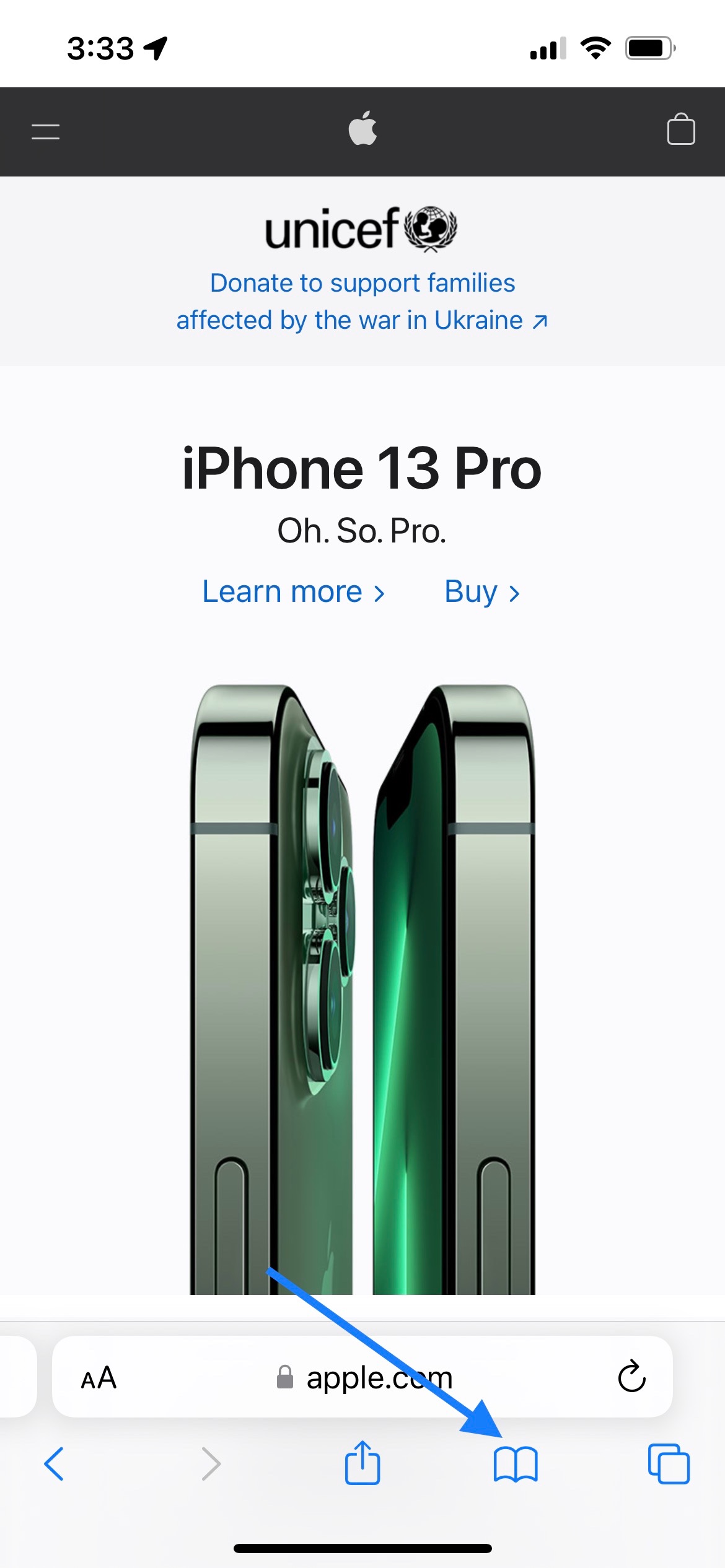725x1568 pixels.
Task: Tap the iPhone 13 Pro heading
Action: [x=362, y=468]
